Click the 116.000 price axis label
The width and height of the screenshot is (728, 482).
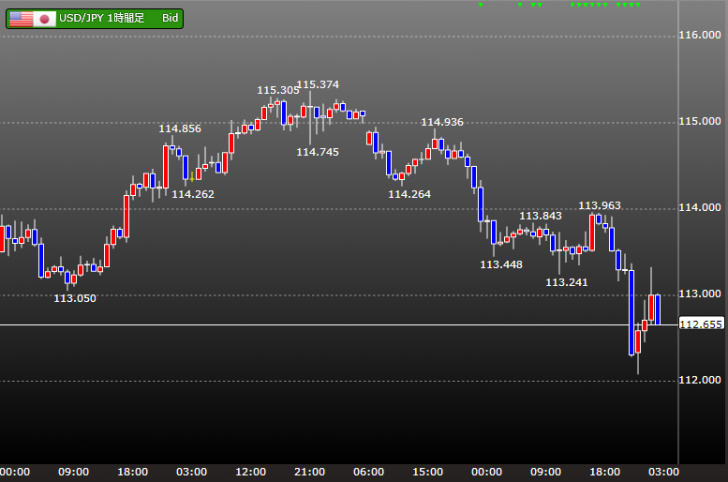(x=701, y=36)
